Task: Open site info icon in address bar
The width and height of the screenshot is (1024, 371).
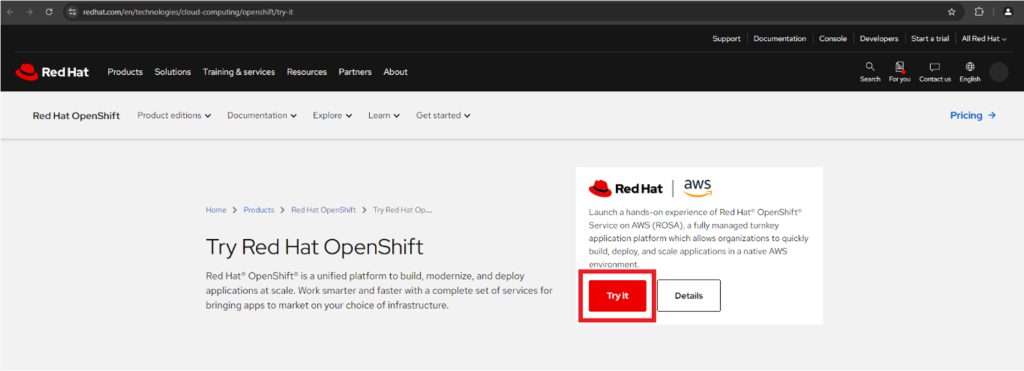Action: pos(72,12)
